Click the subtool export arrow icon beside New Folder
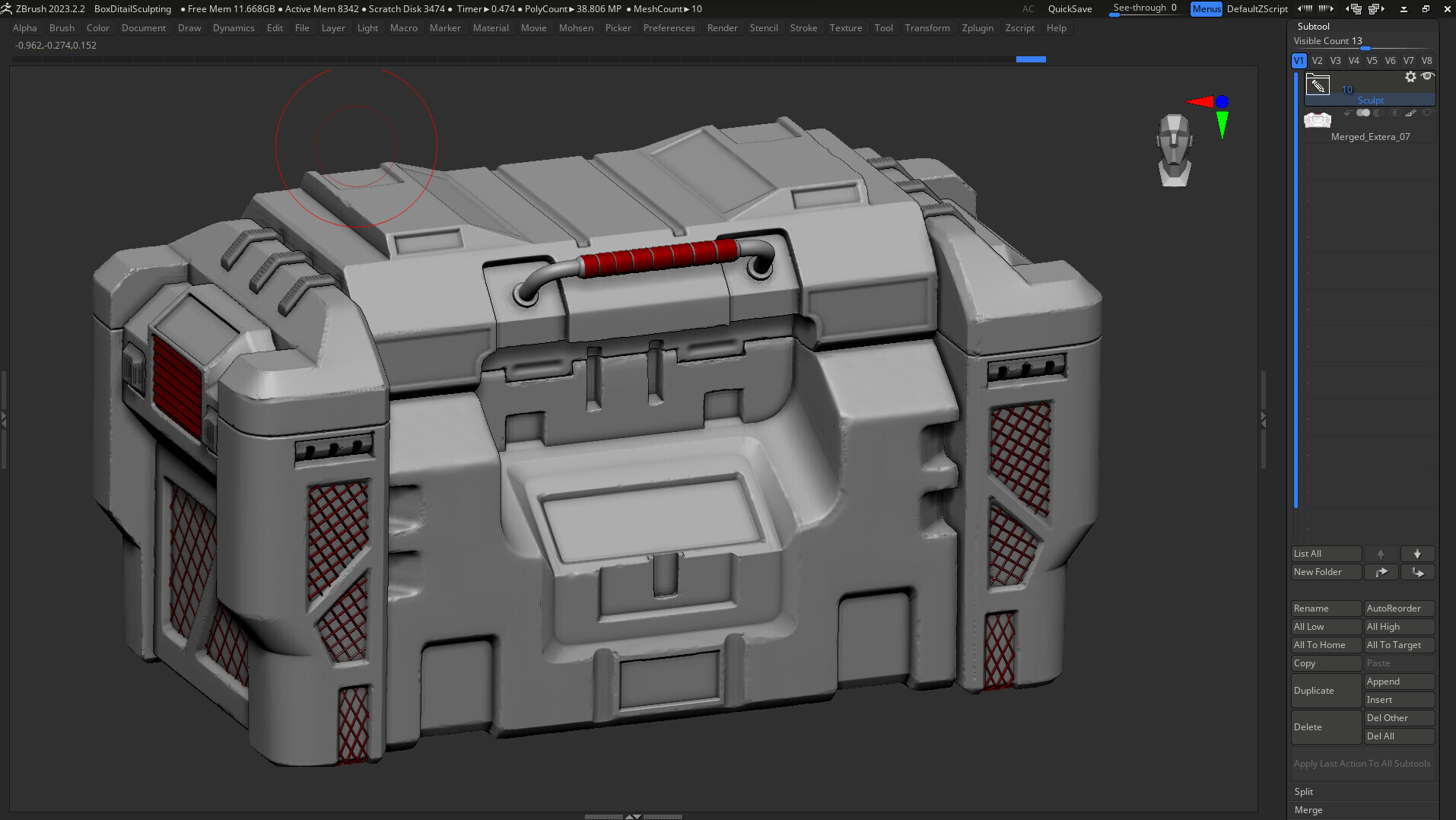The height and width of the screenshot is (820, 1456). 1381,571
